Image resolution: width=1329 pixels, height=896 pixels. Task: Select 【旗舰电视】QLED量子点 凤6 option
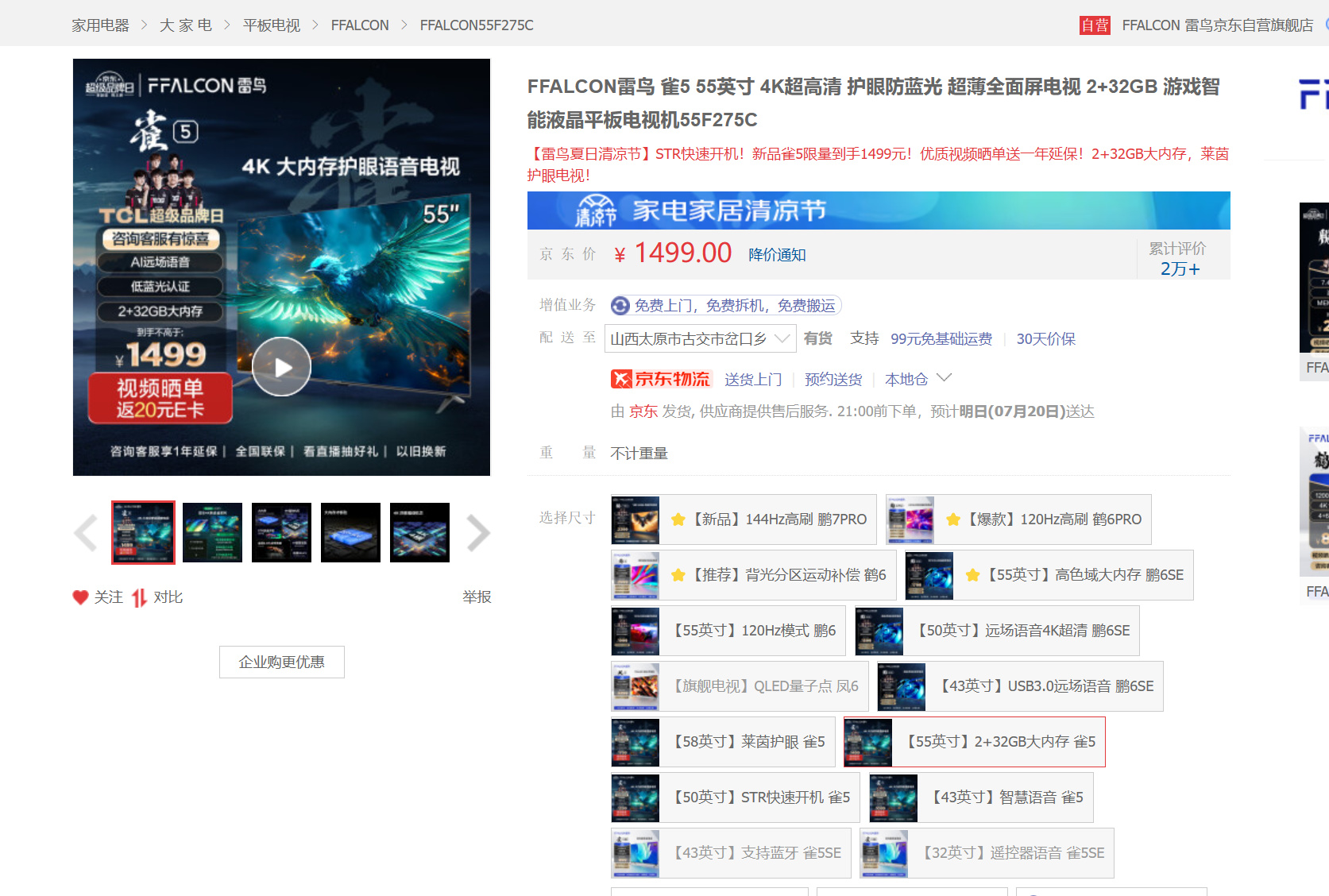point(740,686)
